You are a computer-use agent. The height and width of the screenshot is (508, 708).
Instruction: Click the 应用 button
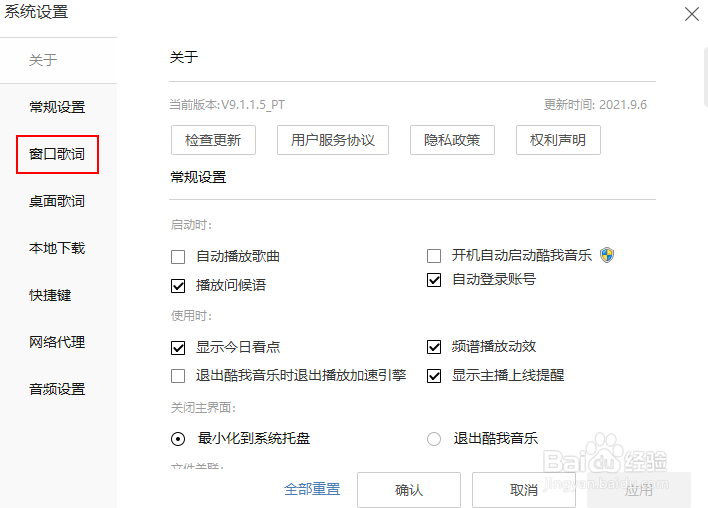click(639, 490)
